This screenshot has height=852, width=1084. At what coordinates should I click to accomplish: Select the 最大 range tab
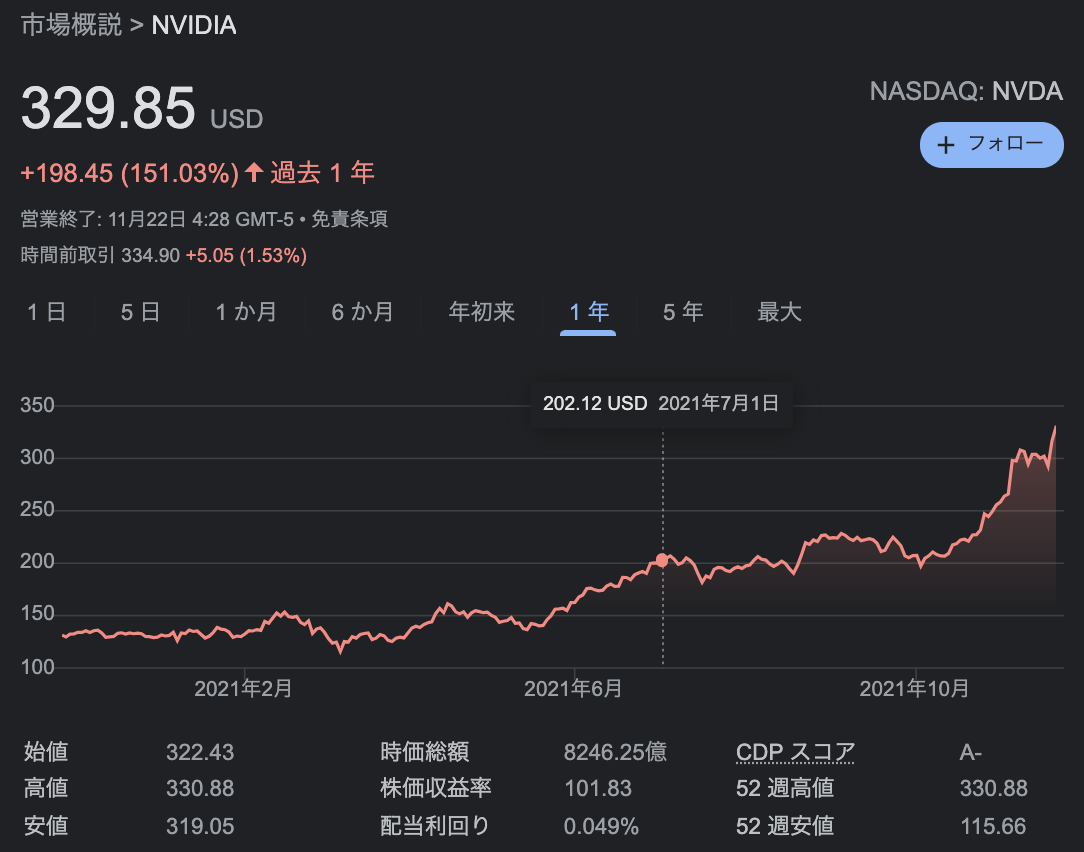[779, 312]
